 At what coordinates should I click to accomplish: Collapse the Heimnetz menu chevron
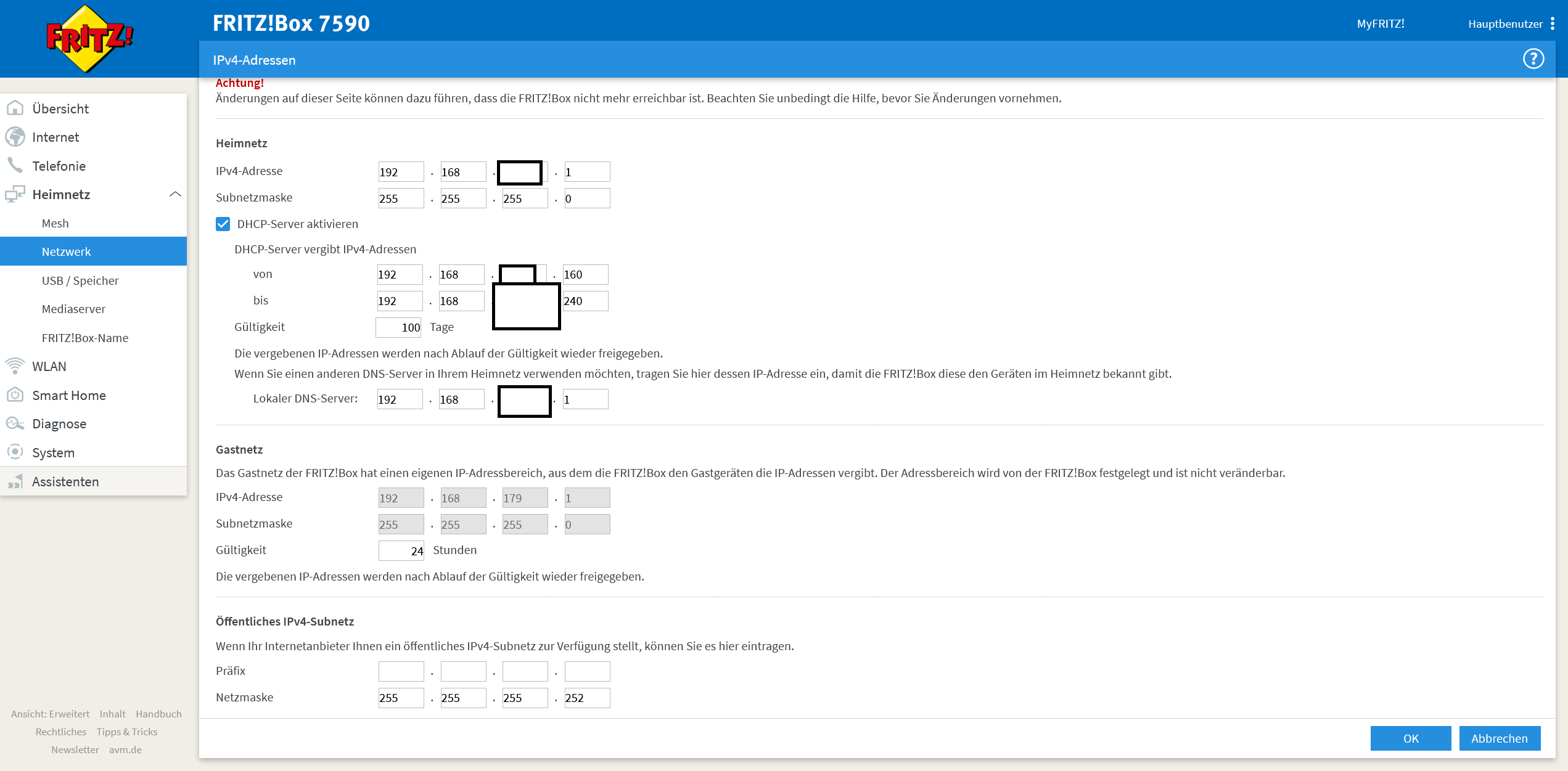click(175, 194)
